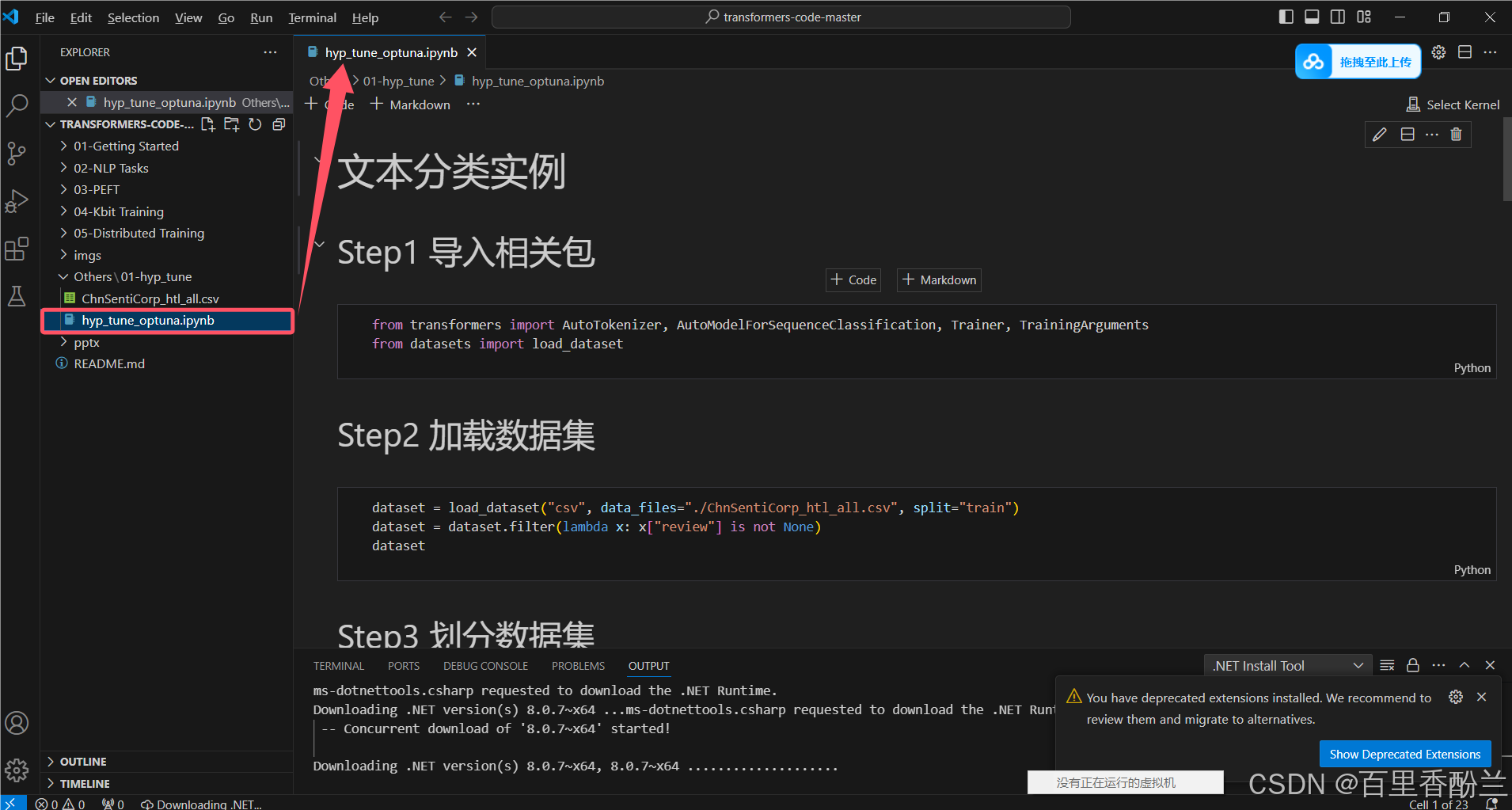
Task: Open the Selection menu
Action: point(133,17)
